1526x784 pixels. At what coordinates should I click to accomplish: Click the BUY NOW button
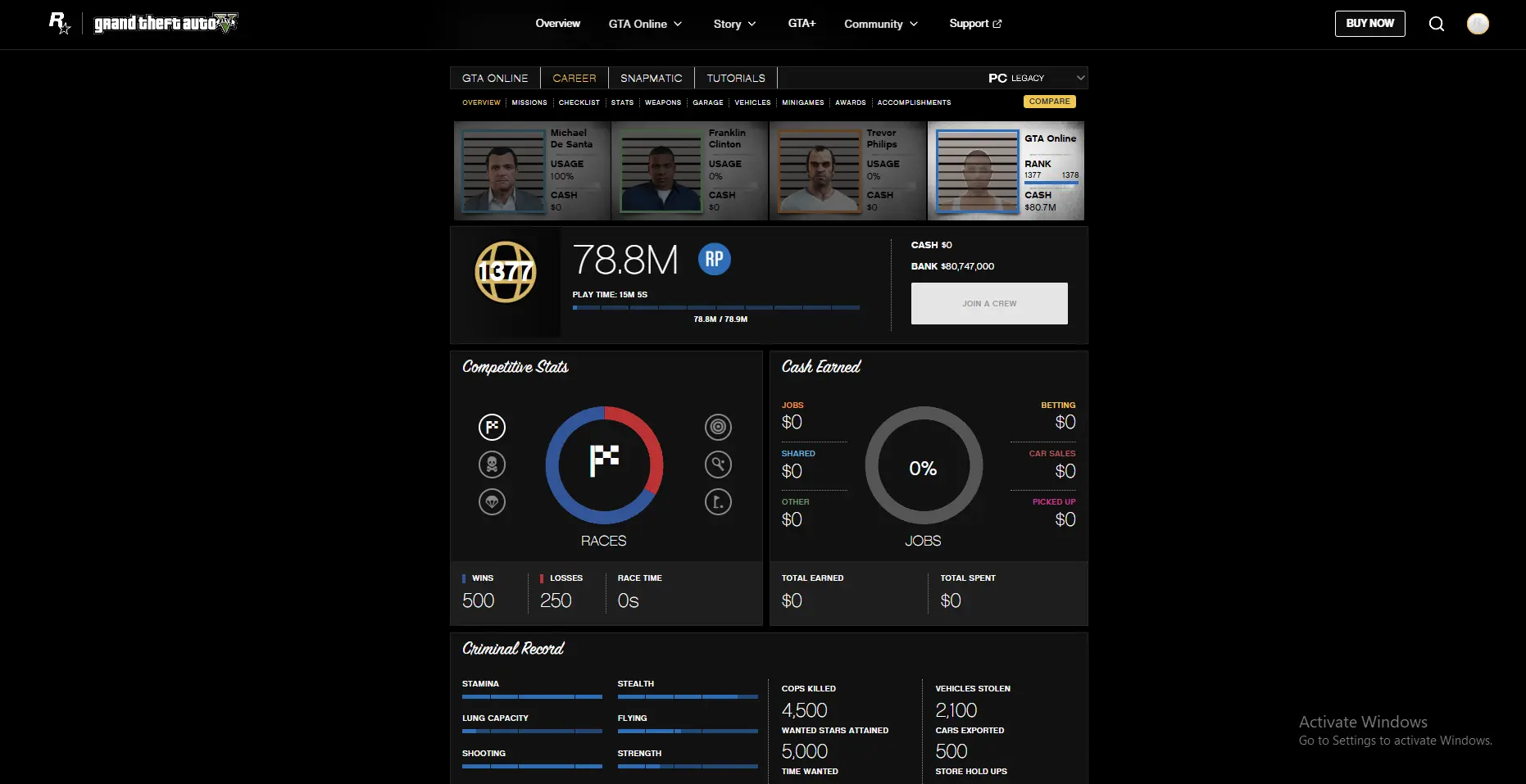pos(1369,23)
